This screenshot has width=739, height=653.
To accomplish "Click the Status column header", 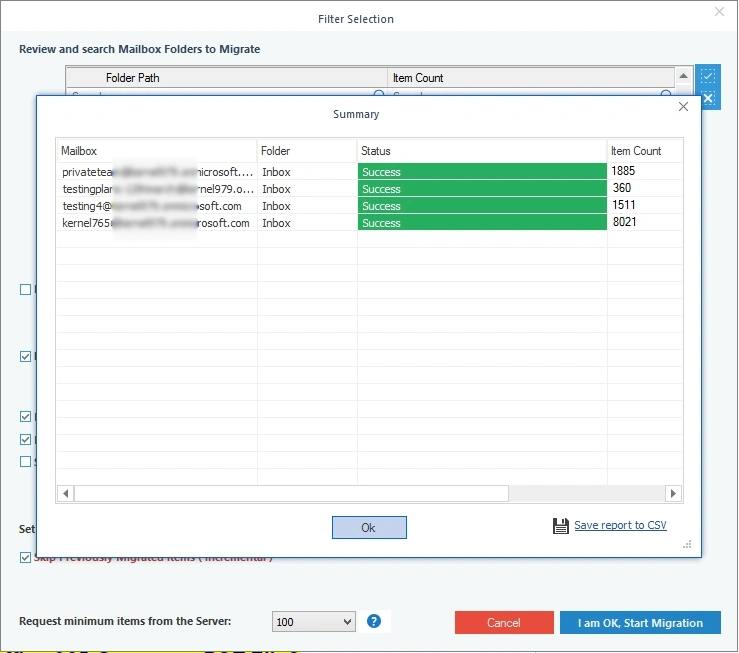I will coord(482,151).
